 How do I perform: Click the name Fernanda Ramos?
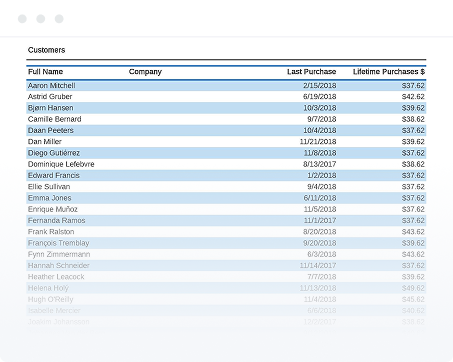pos(57,221)
